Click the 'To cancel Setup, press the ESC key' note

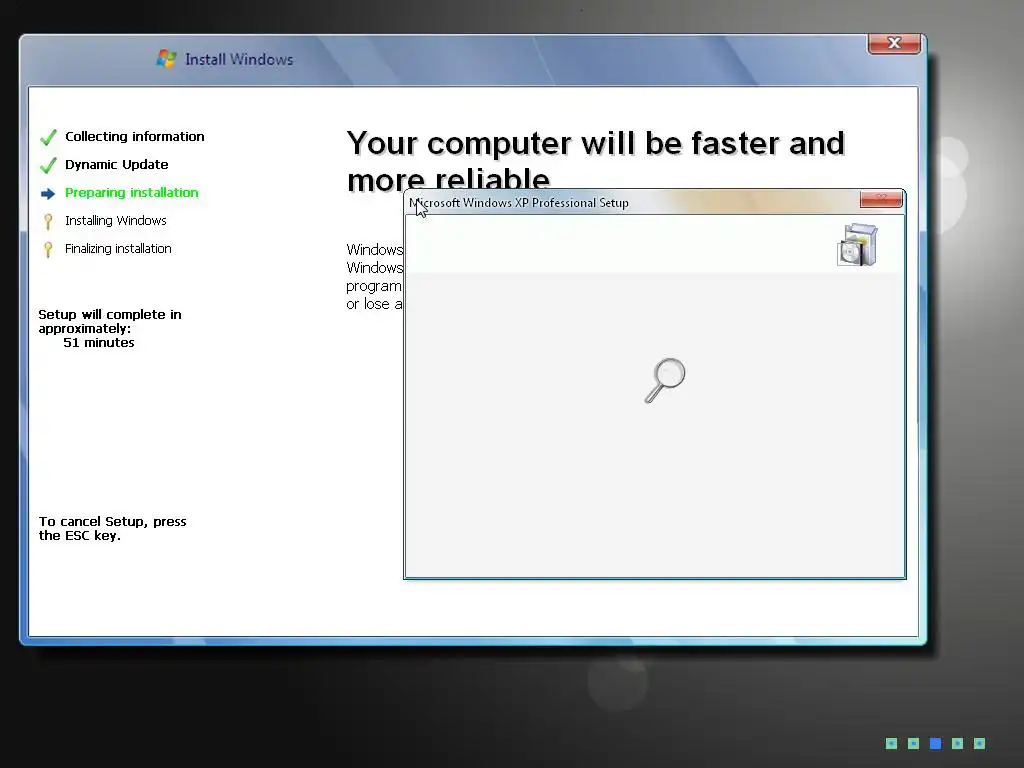(x=112, y=528)
